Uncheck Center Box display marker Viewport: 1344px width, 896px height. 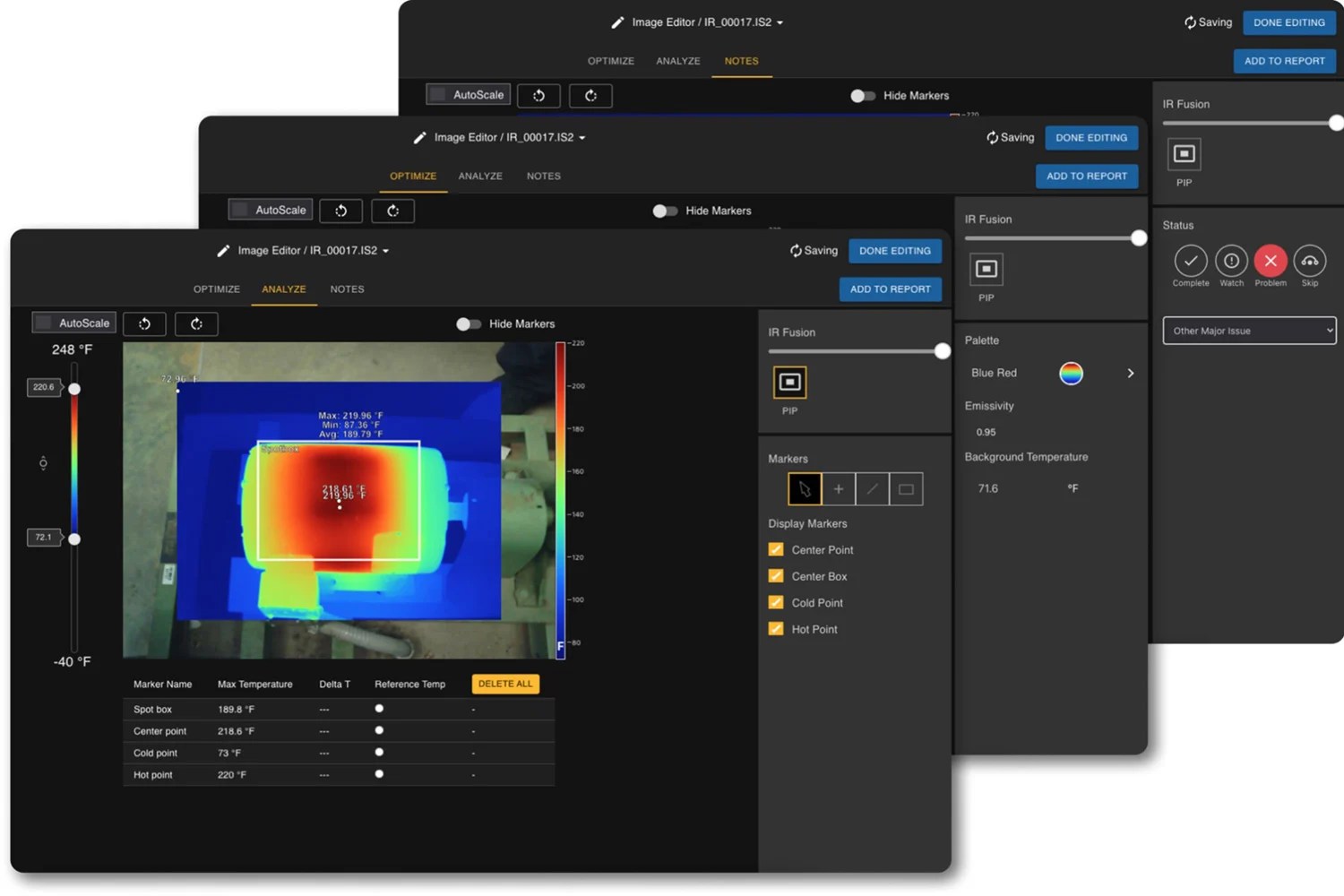click(775, 576)
